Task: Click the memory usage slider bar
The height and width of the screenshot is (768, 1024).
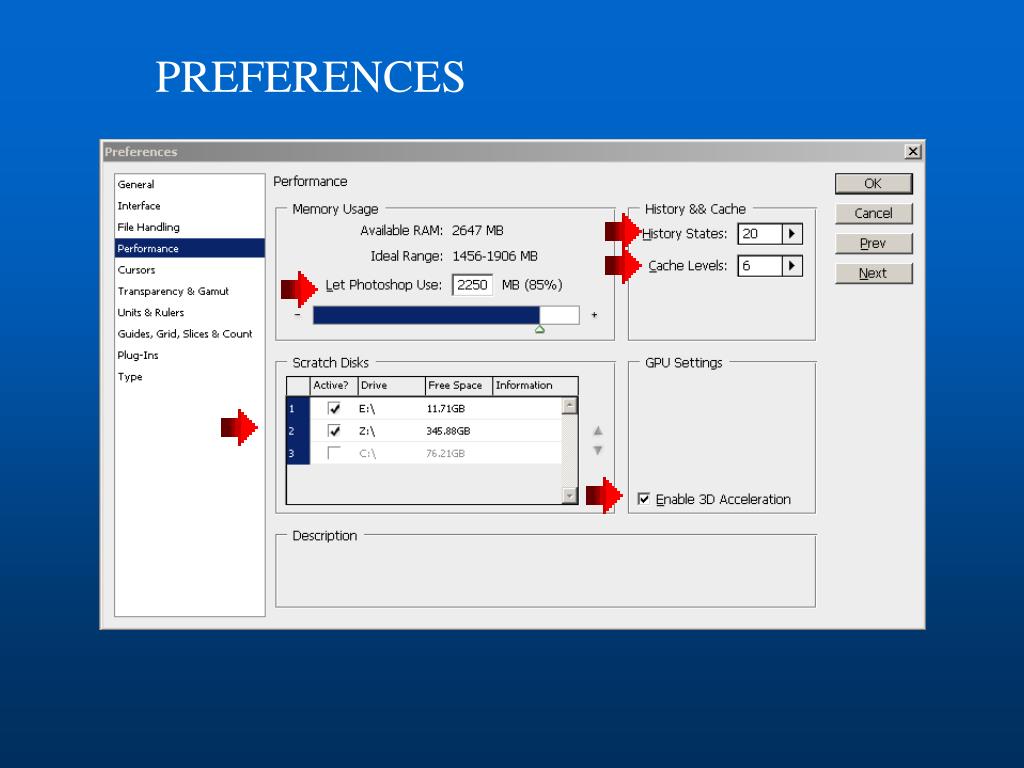Action: click(x=446, y=315)
